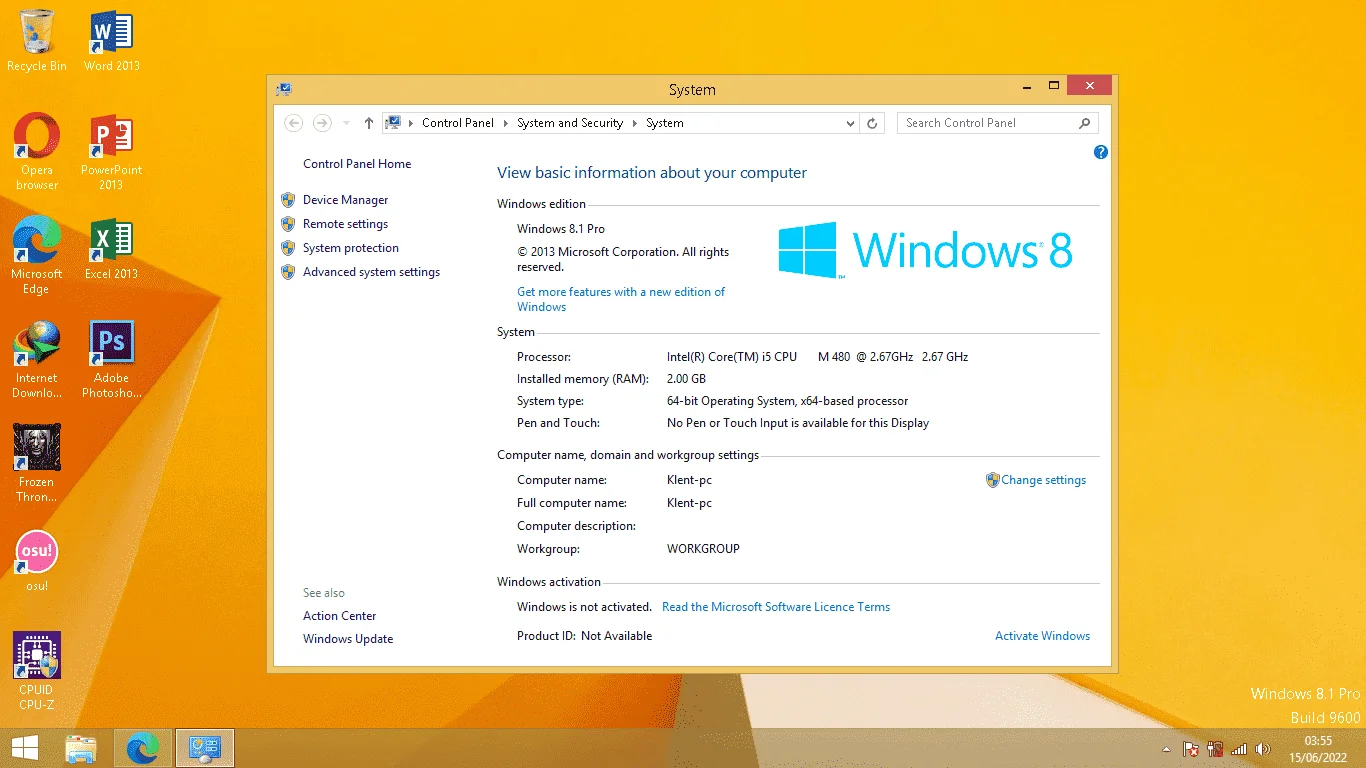Click the Forward navigation arrow
The image size is (1366, 768).
pos(322,123)
